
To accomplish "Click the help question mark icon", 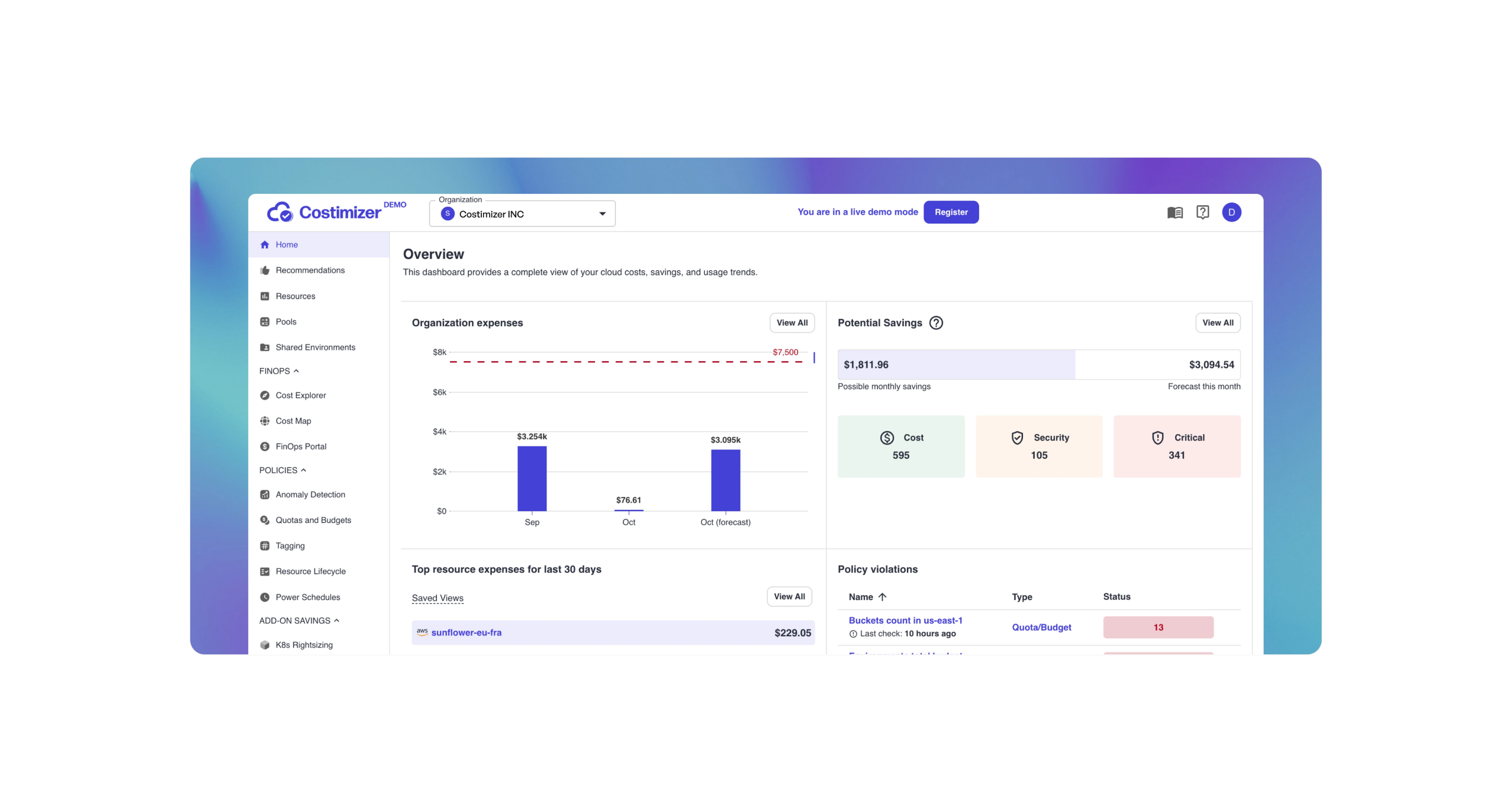I will [1203, 212].
